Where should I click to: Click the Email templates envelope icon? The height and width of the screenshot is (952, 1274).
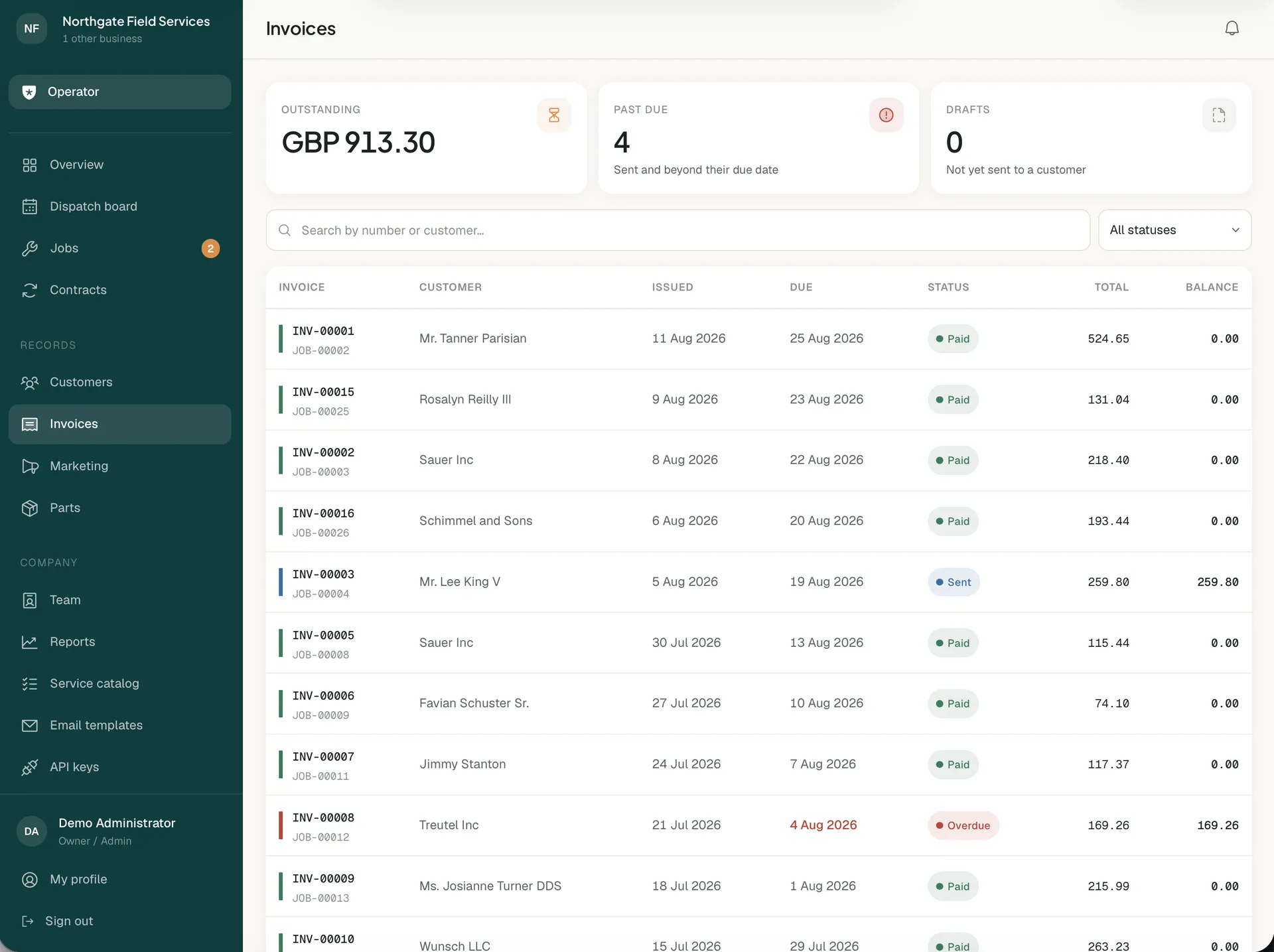click(30, 726)
